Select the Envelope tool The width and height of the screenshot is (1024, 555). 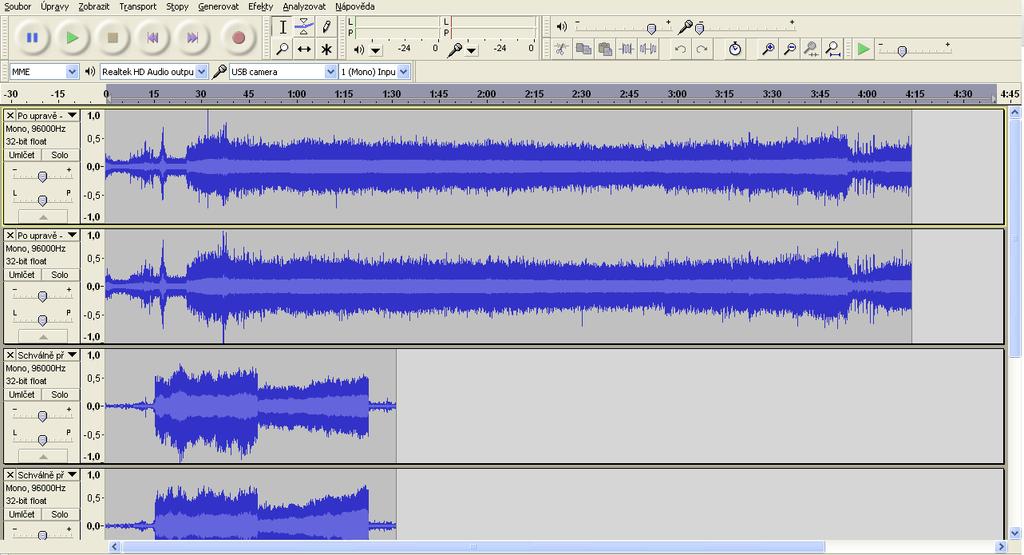[304, 27]
